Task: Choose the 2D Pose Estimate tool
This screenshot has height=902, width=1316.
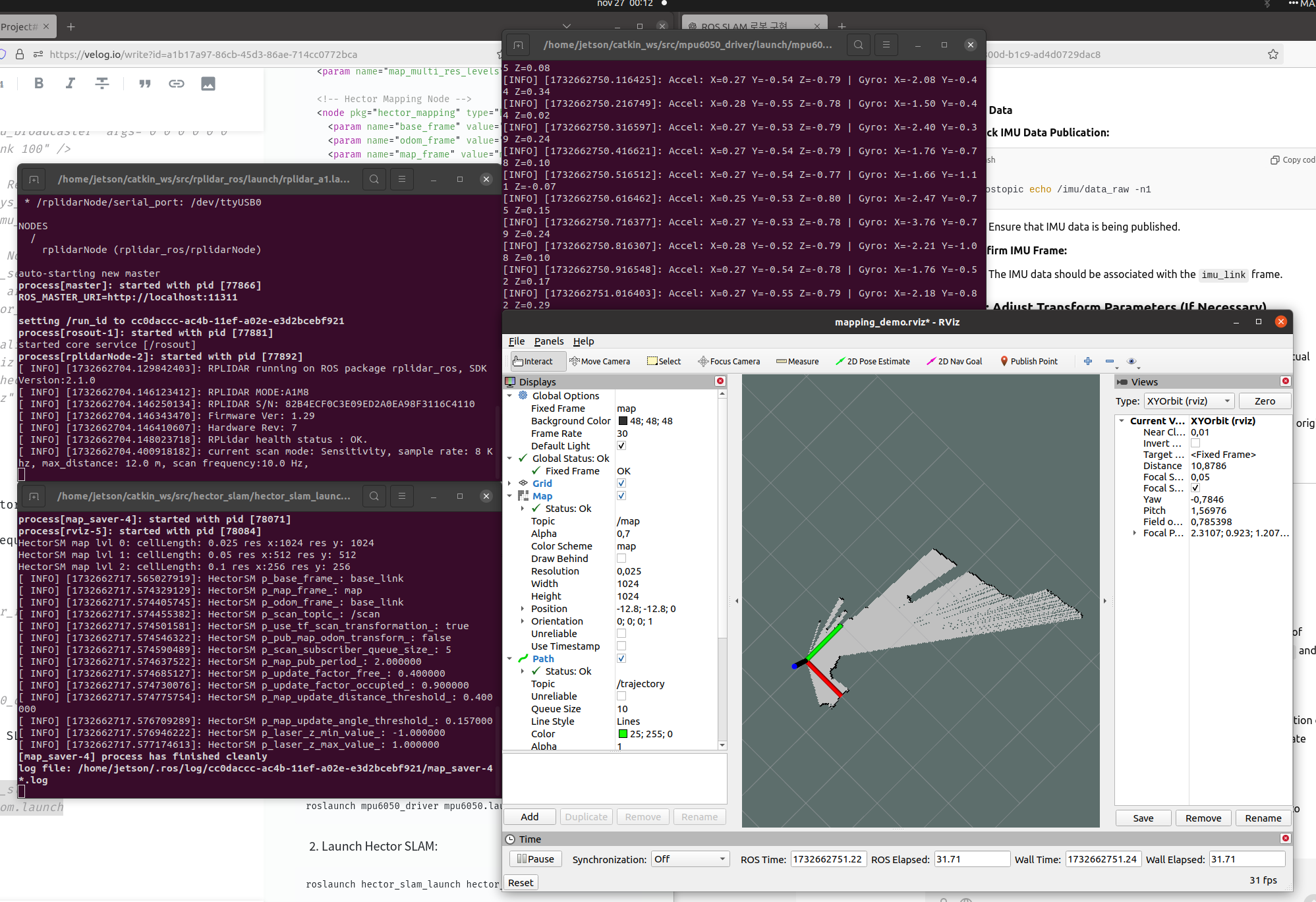Action: (x=873, y=361)
